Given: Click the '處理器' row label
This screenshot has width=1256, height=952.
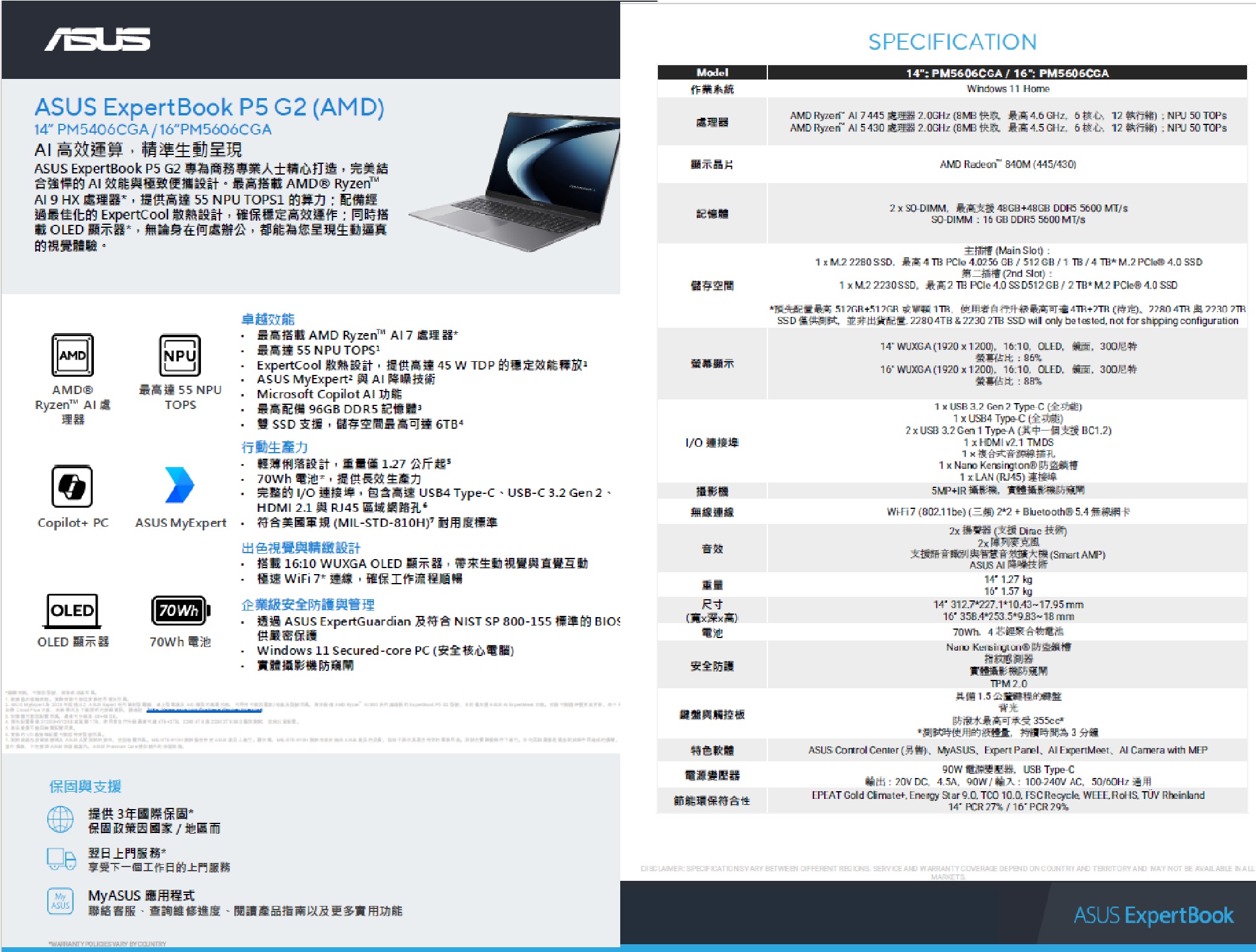Looking at the screenshot, I should click(712, 122).
